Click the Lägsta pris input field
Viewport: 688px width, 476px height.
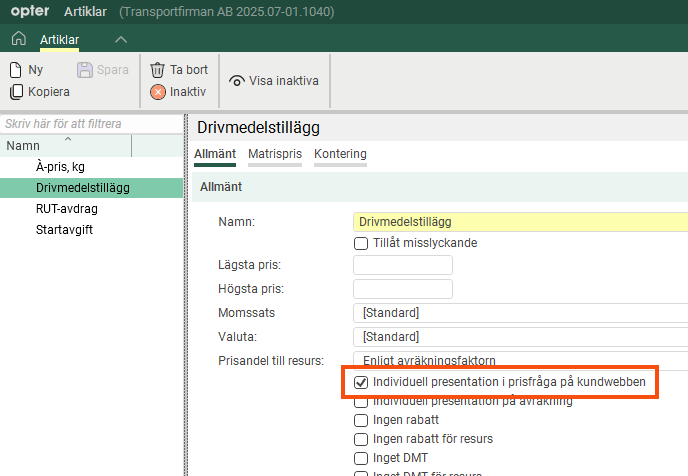(403, 265)
